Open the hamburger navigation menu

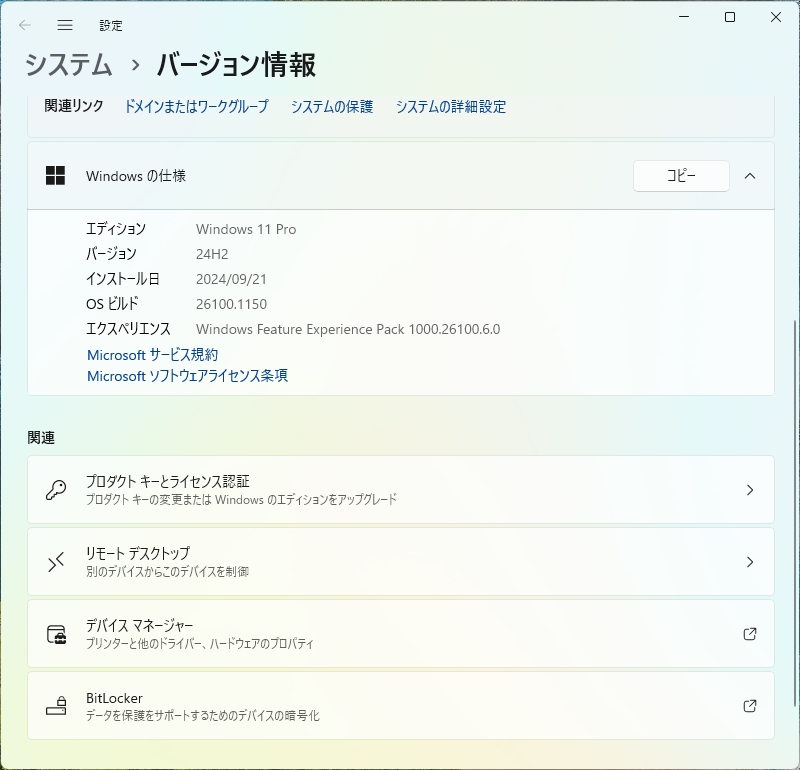click(x=65, y=25)
